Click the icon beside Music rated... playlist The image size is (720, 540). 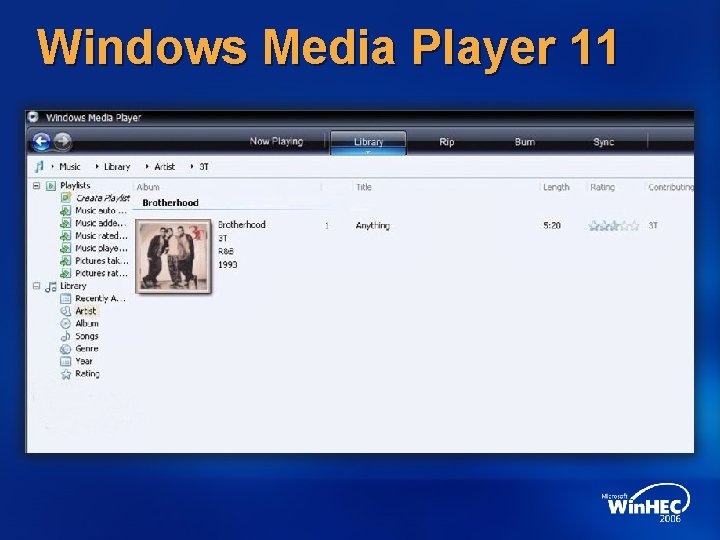66,236
